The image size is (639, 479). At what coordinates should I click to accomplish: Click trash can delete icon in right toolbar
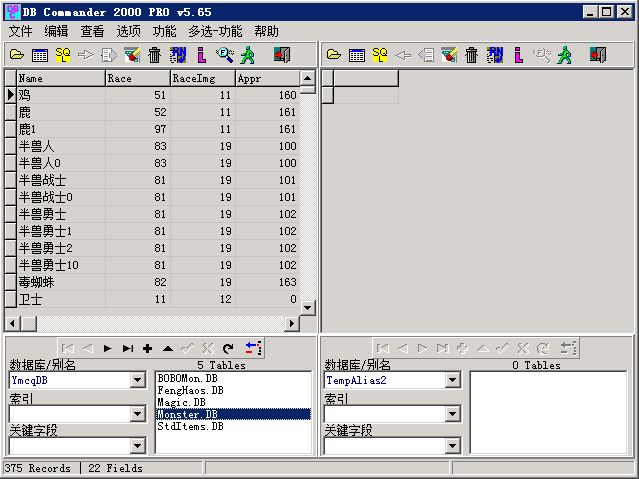[x=472, y=55]
